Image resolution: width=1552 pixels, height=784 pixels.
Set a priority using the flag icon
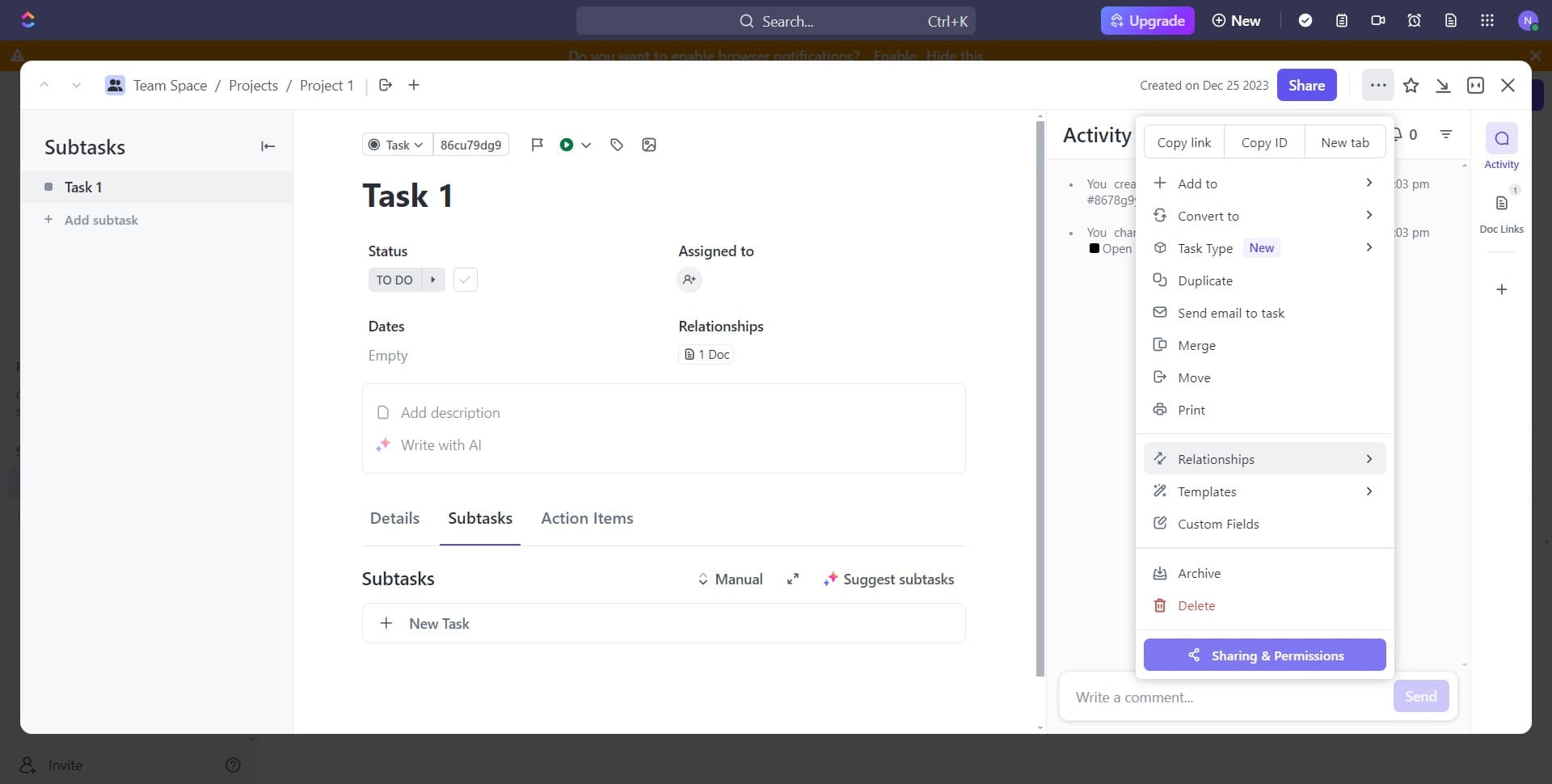(x=537, y=145)
